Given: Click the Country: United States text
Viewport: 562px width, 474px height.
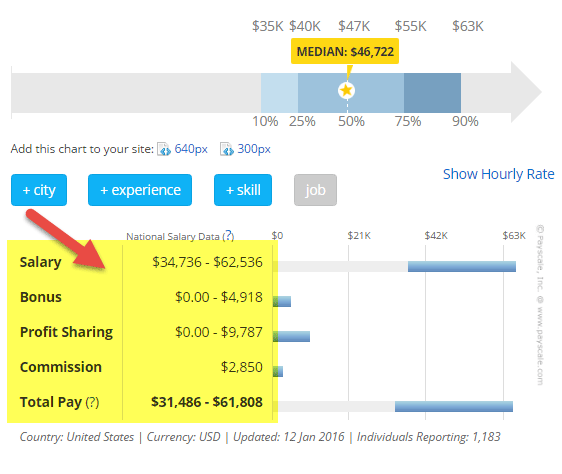Looking at the screenshot, I should tap(77, 437).
